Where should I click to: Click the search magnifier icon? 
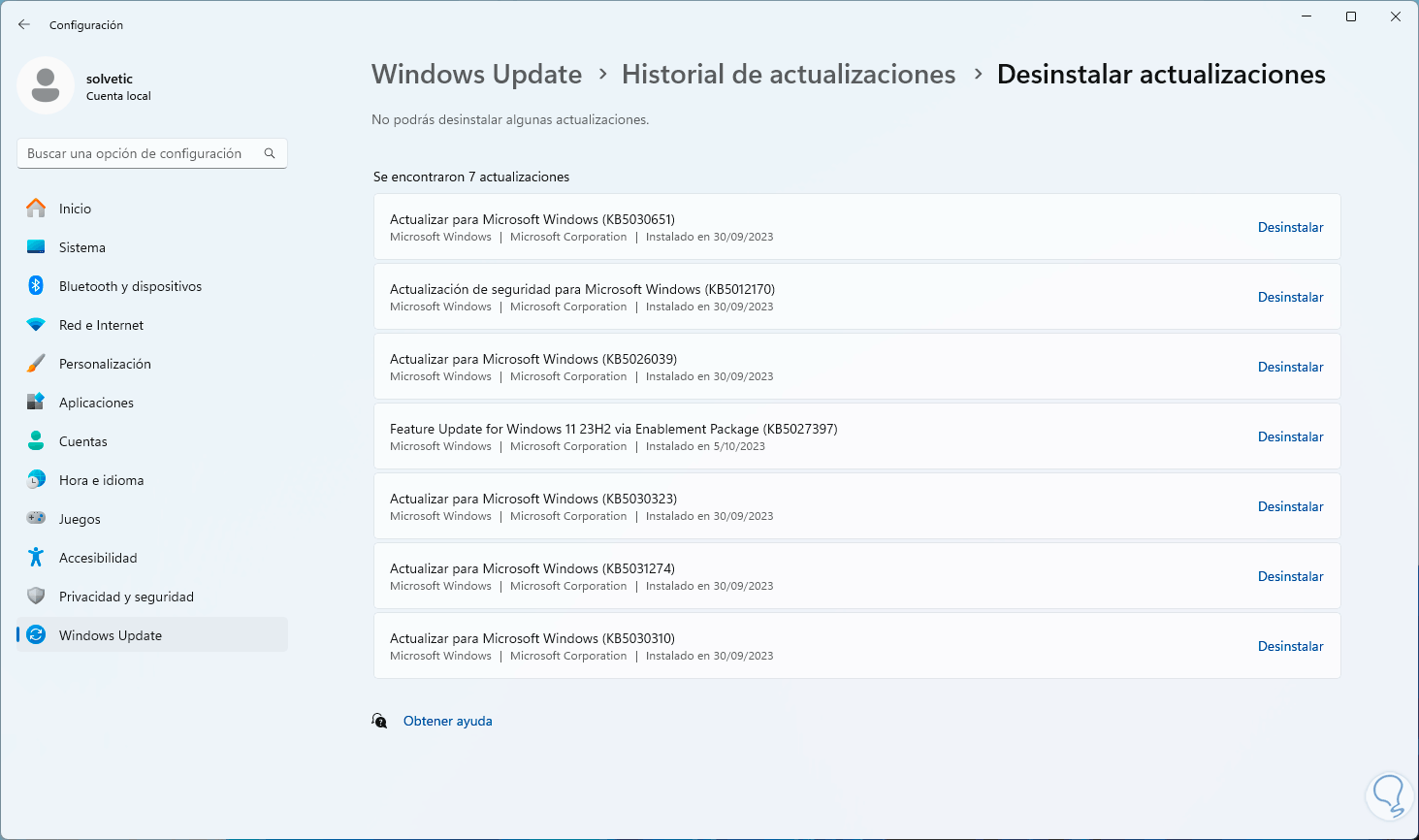coord(270,153)
